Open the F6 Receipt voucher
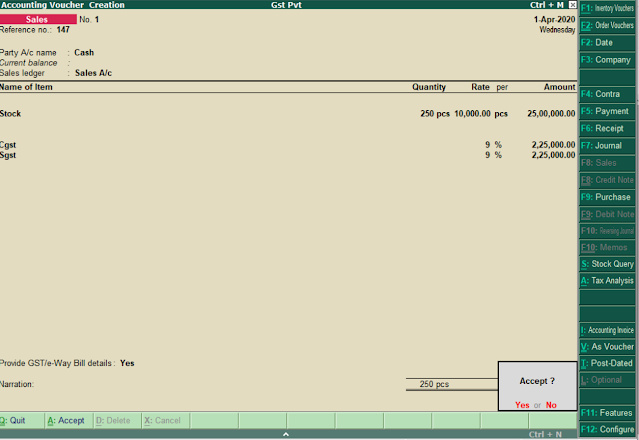The image size is (639, 440). (x=607, y=128)
